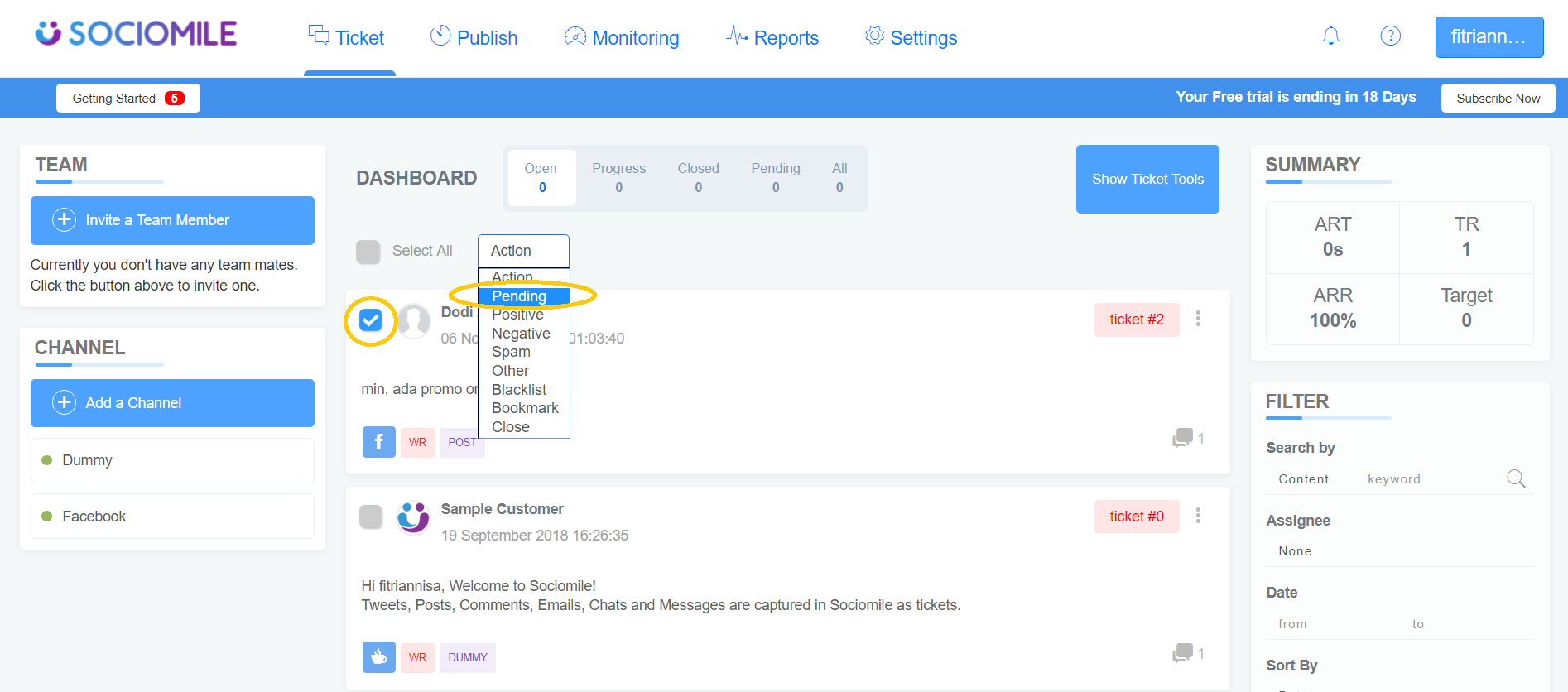
Task: Click the Getting Started button
Action: pyautogui.click(x=128, y=98)
